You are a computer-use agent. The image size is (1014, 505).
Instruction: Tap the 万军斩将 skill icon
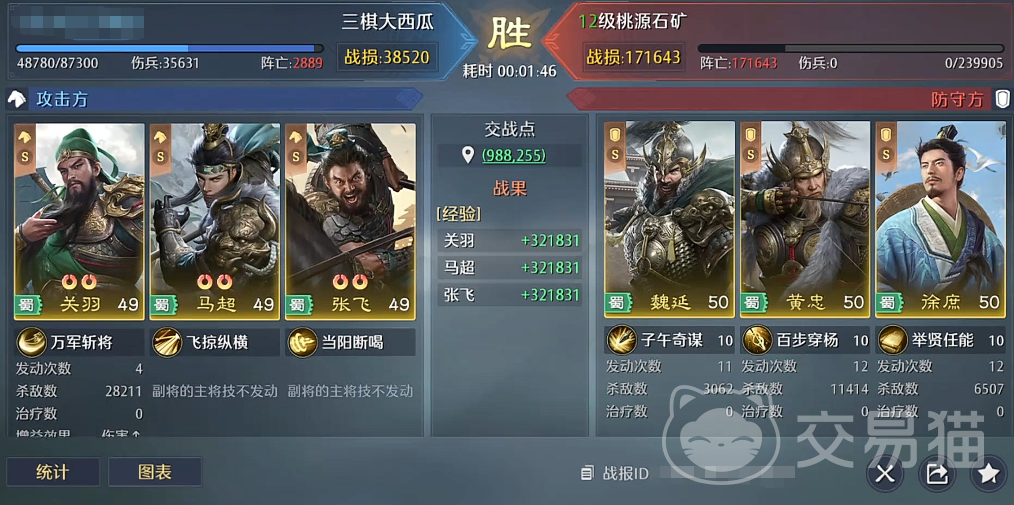coord(31,342)
